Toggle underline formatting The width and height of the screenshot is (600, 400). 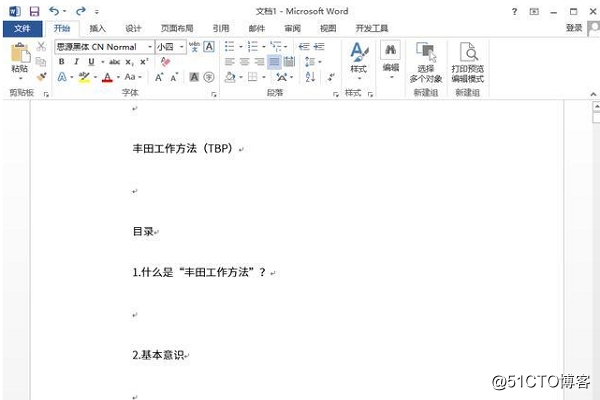(91, 62)
